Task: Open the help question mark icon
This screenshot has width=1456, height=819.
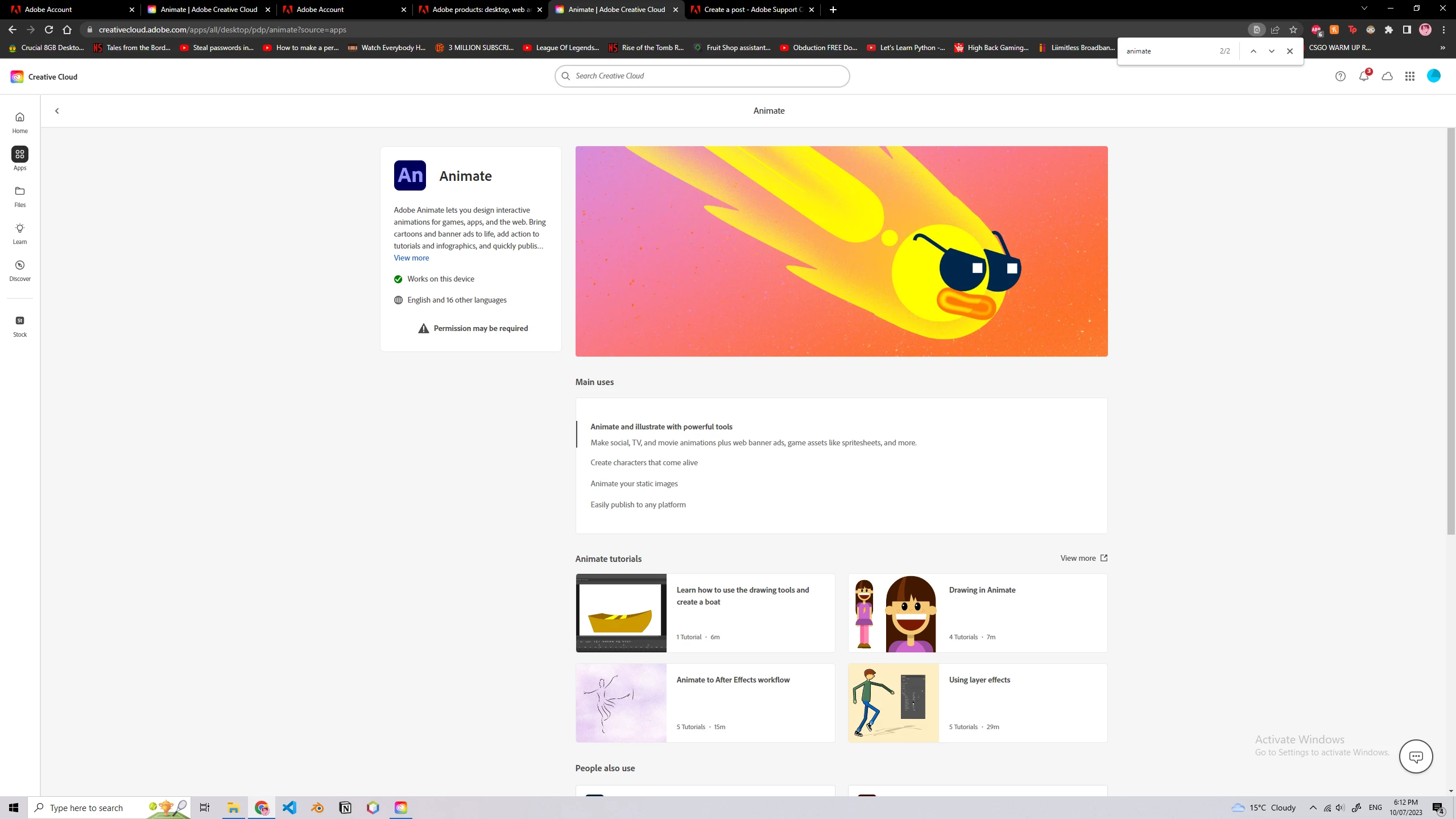Action: [1340, 76]
